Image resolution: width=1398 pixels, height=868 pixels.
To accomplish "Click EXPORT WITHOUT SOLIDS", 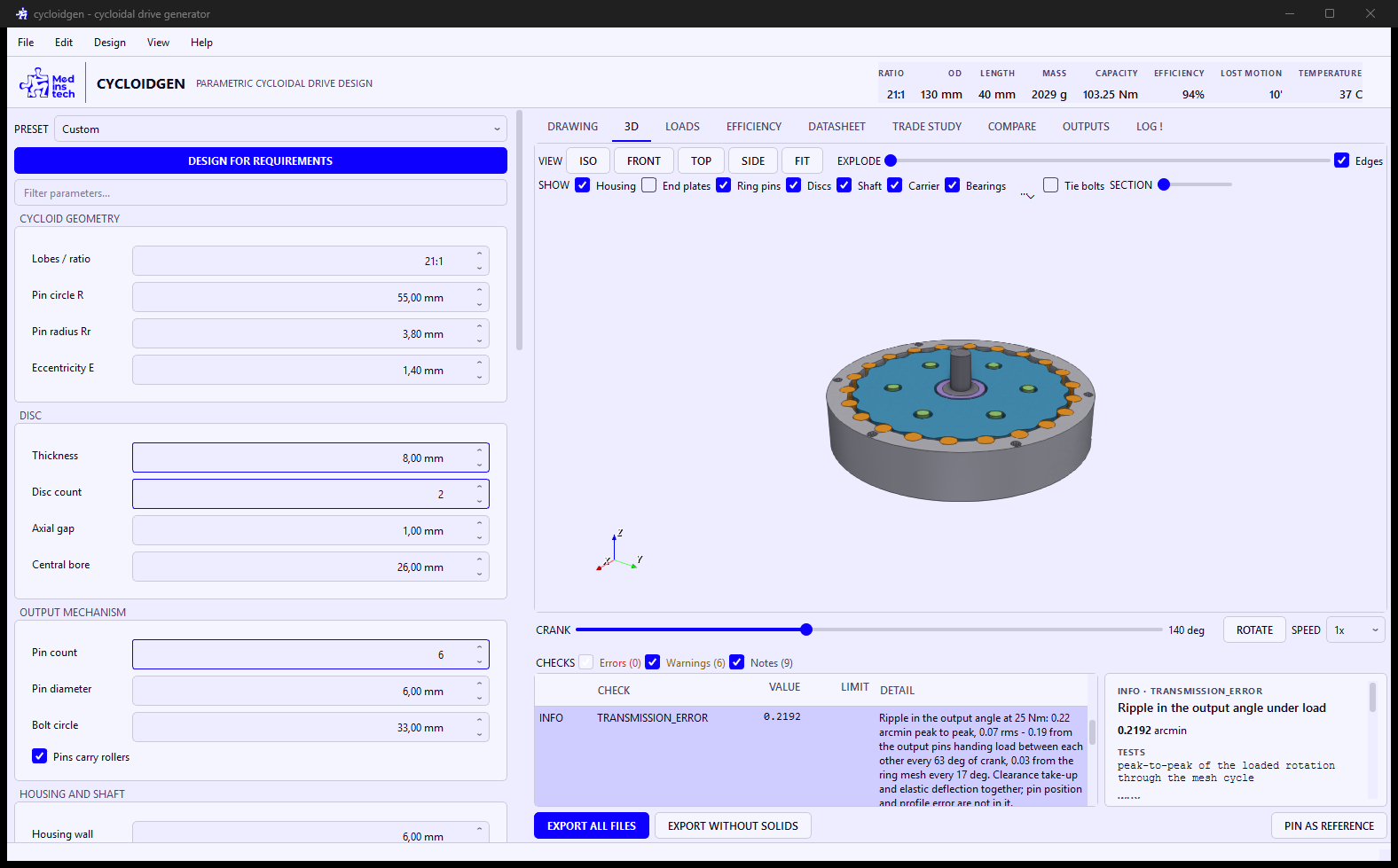I will [733, 826].
